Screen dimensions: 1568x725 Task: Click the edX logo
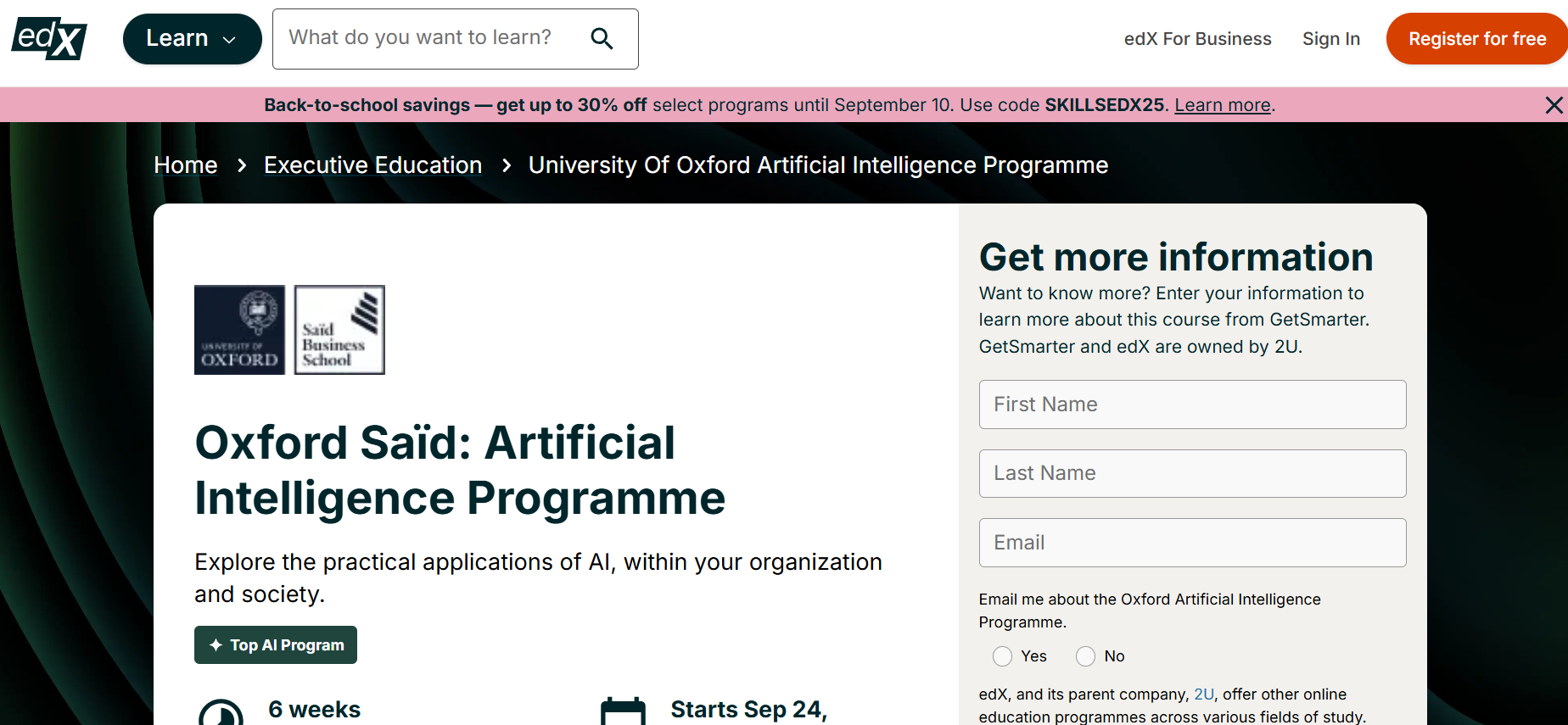point(49,38)
